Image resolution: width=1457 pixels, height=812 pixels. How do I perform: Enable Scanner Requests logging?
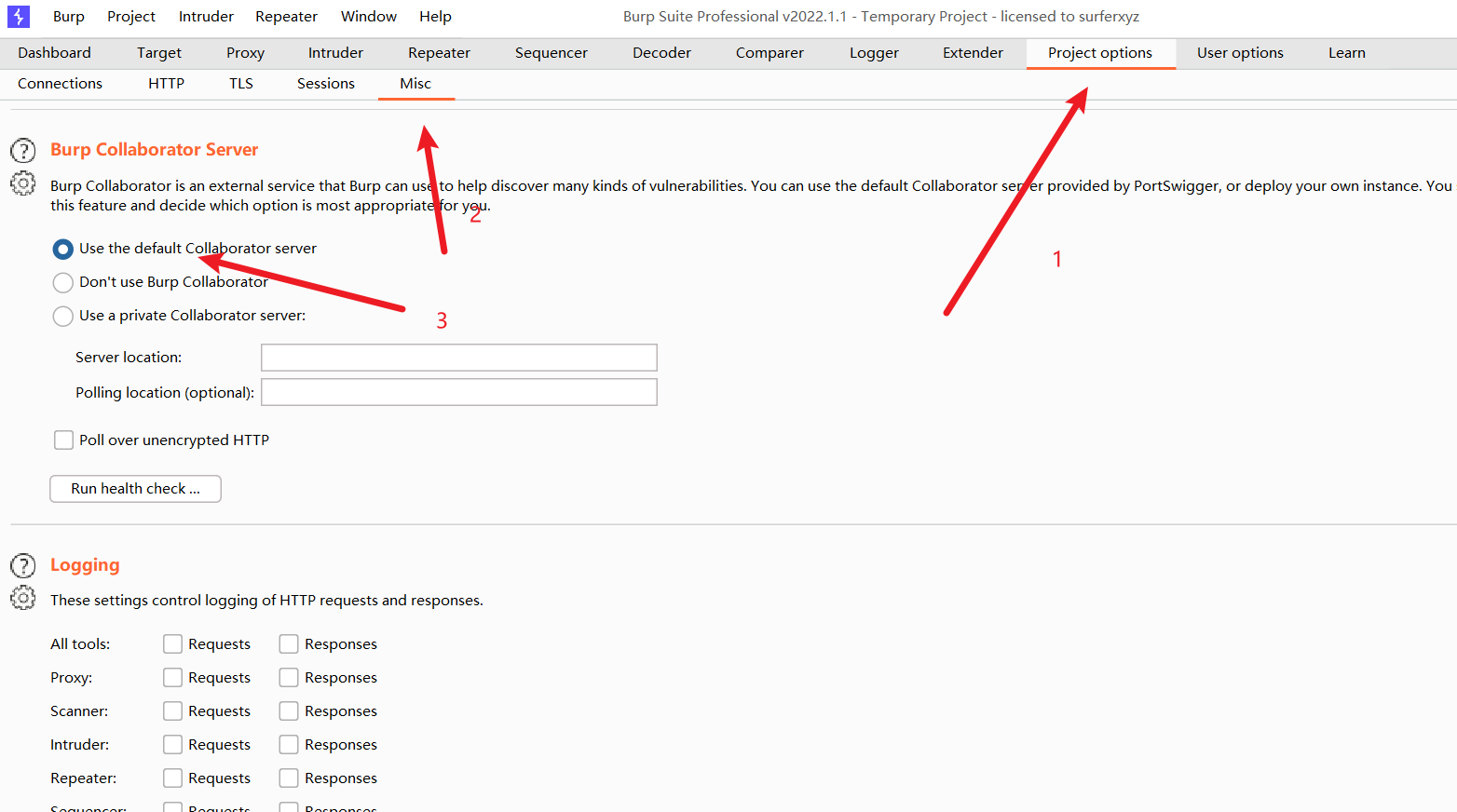(172, 710)
